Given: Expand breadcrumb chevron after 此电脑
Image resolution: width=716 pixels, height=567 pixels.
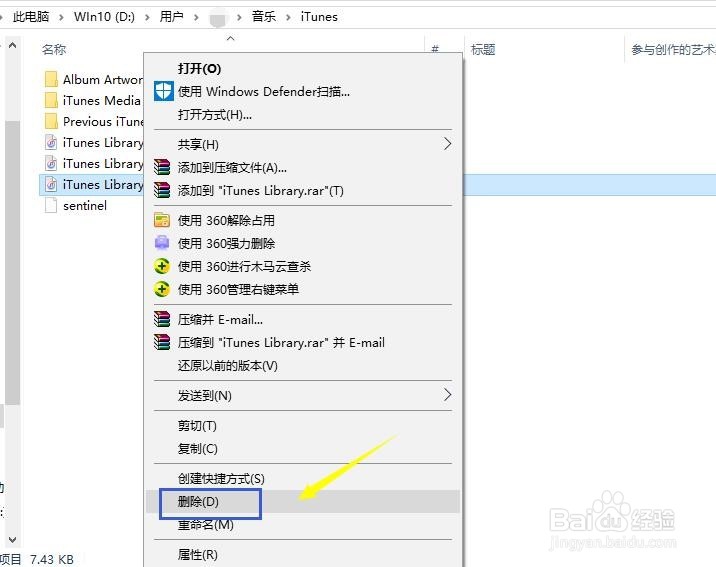Looking at the screenshot, I should click(61, 17).
